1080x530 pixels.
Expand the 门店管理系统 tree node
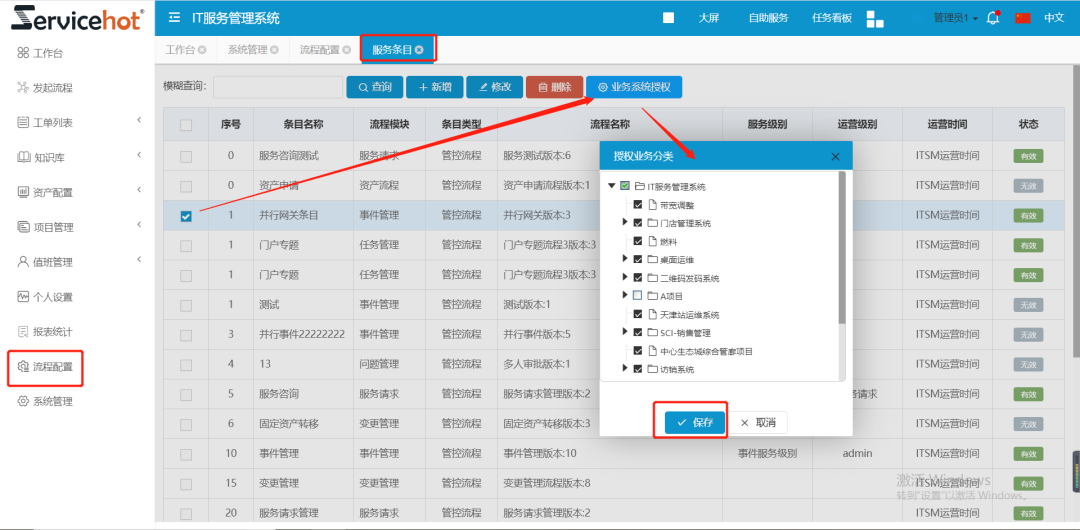[x=625, y=223]
